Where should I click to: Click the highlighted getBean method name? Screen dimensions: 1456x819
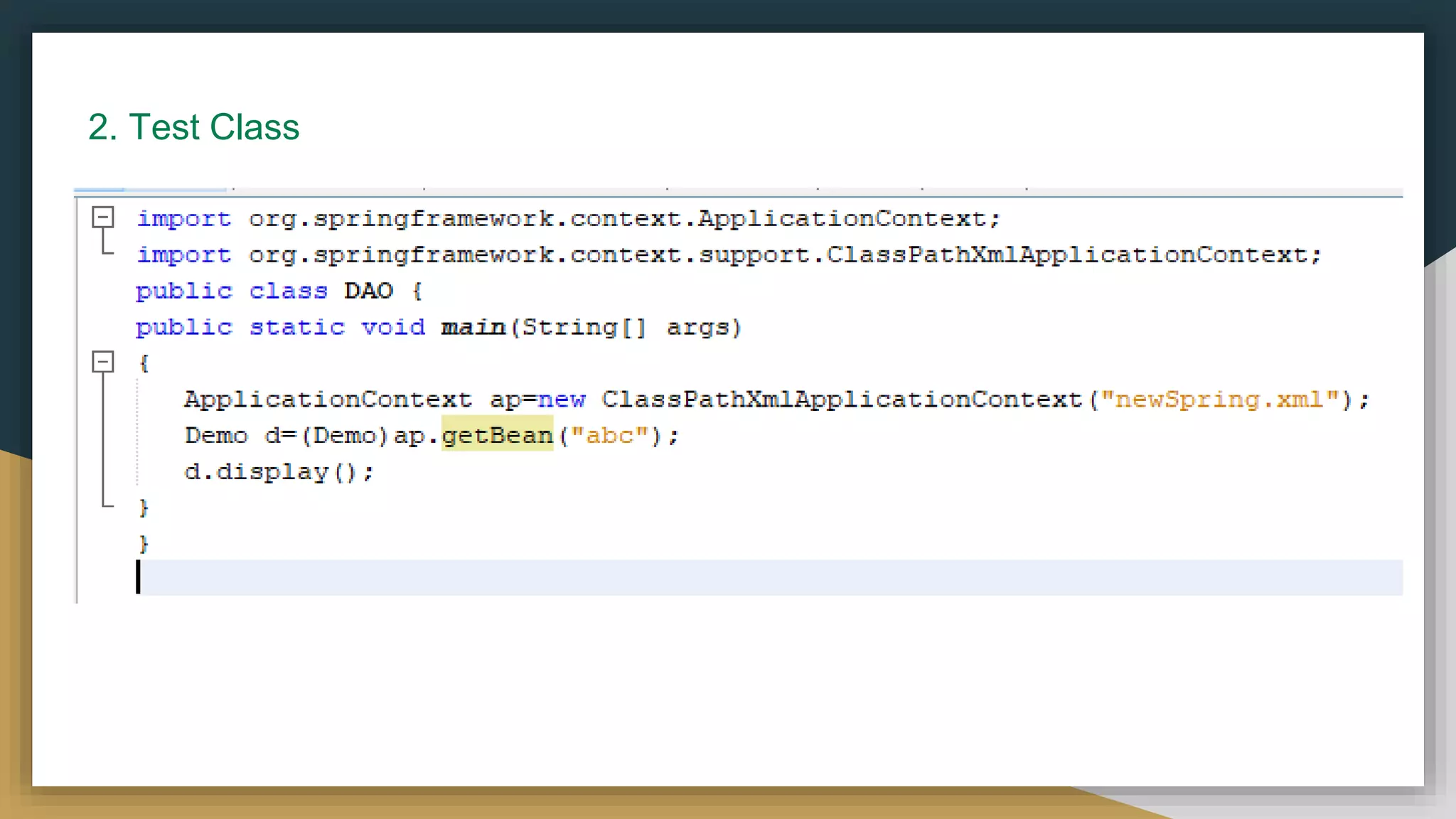(x=497, y=435)
